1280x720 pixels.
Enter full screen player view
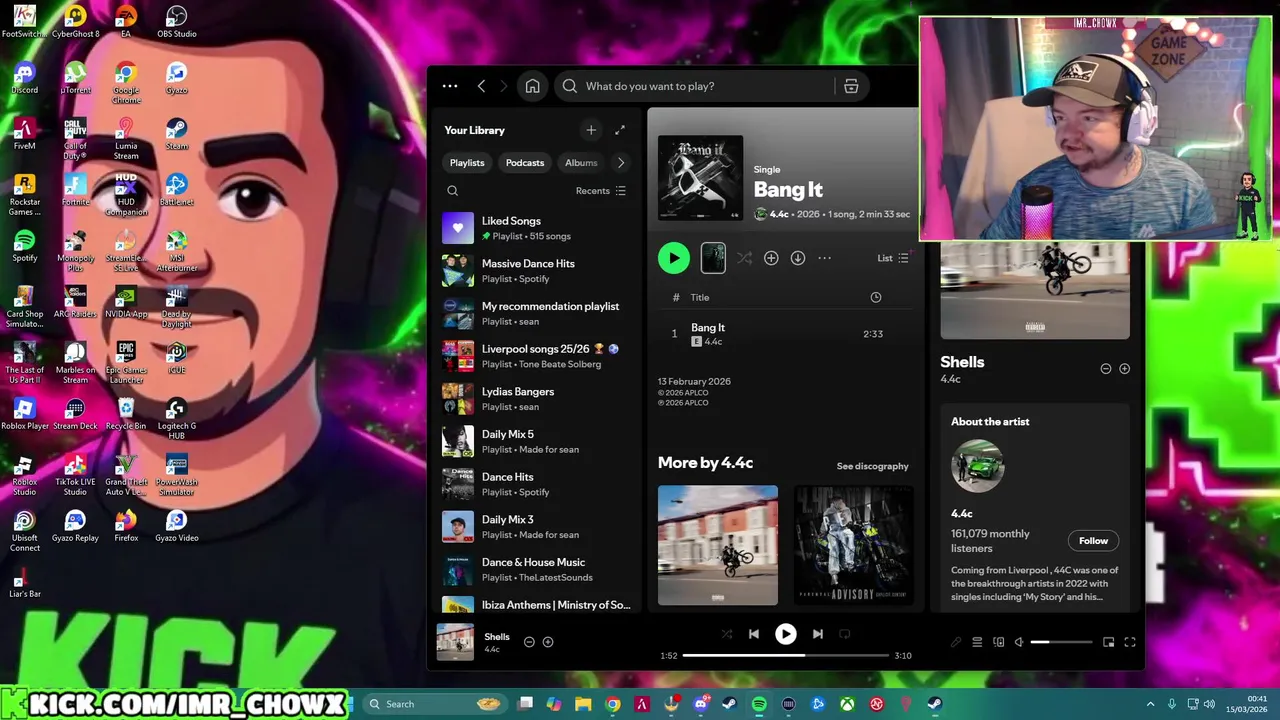click(1130, 642)
